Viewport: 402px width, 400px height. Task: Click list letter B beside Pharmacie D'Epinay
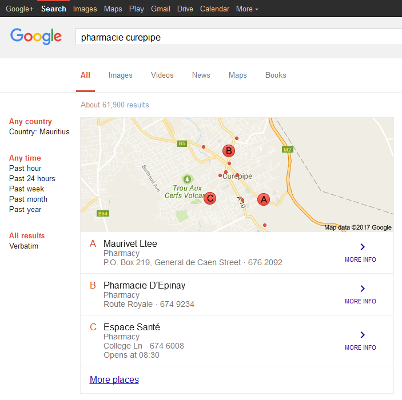(x=93, y=286)
